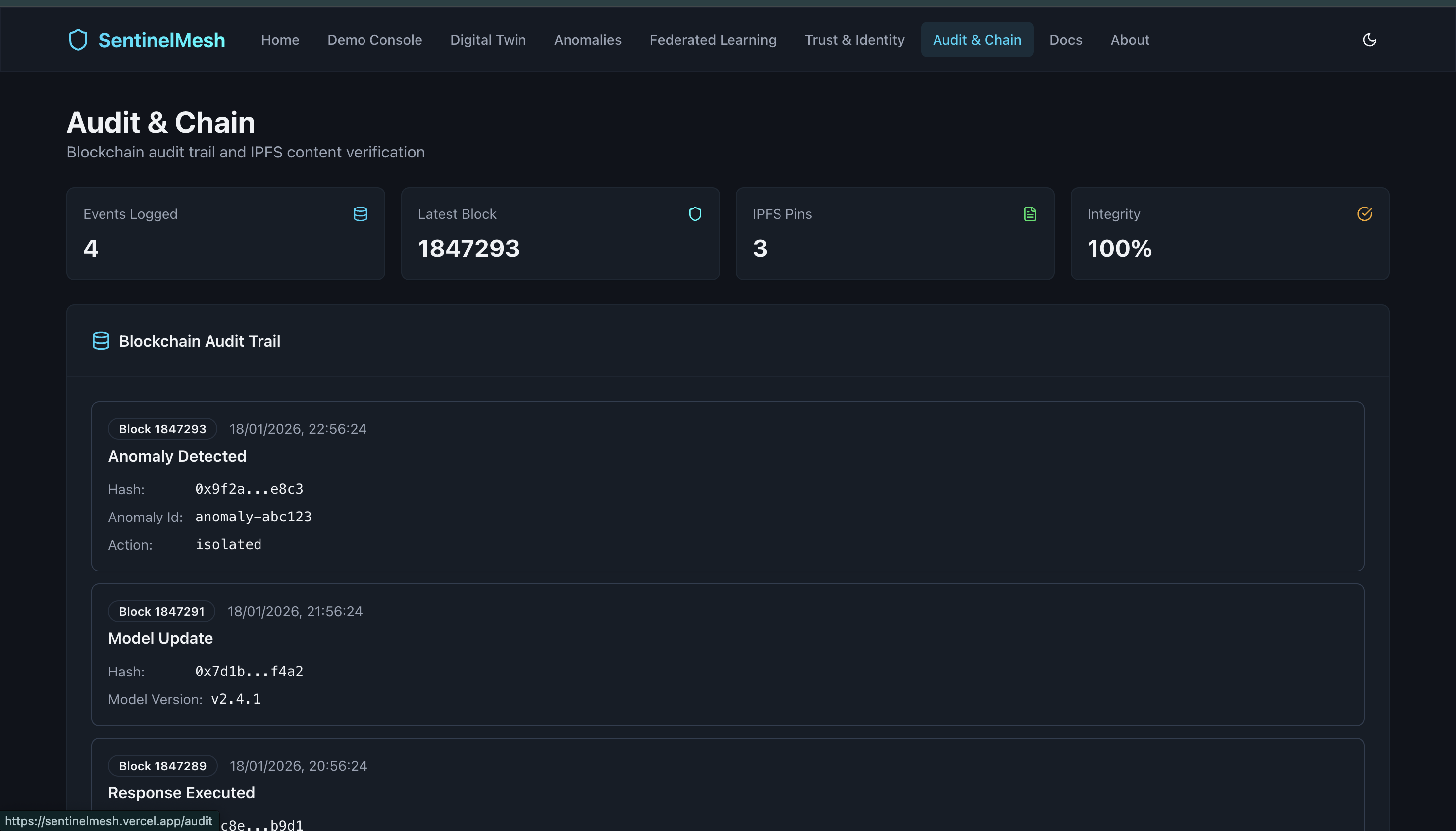Viewport: 1456px width, 831px height.
Task: Go to Demo Console page
Action: coord(374,40)
